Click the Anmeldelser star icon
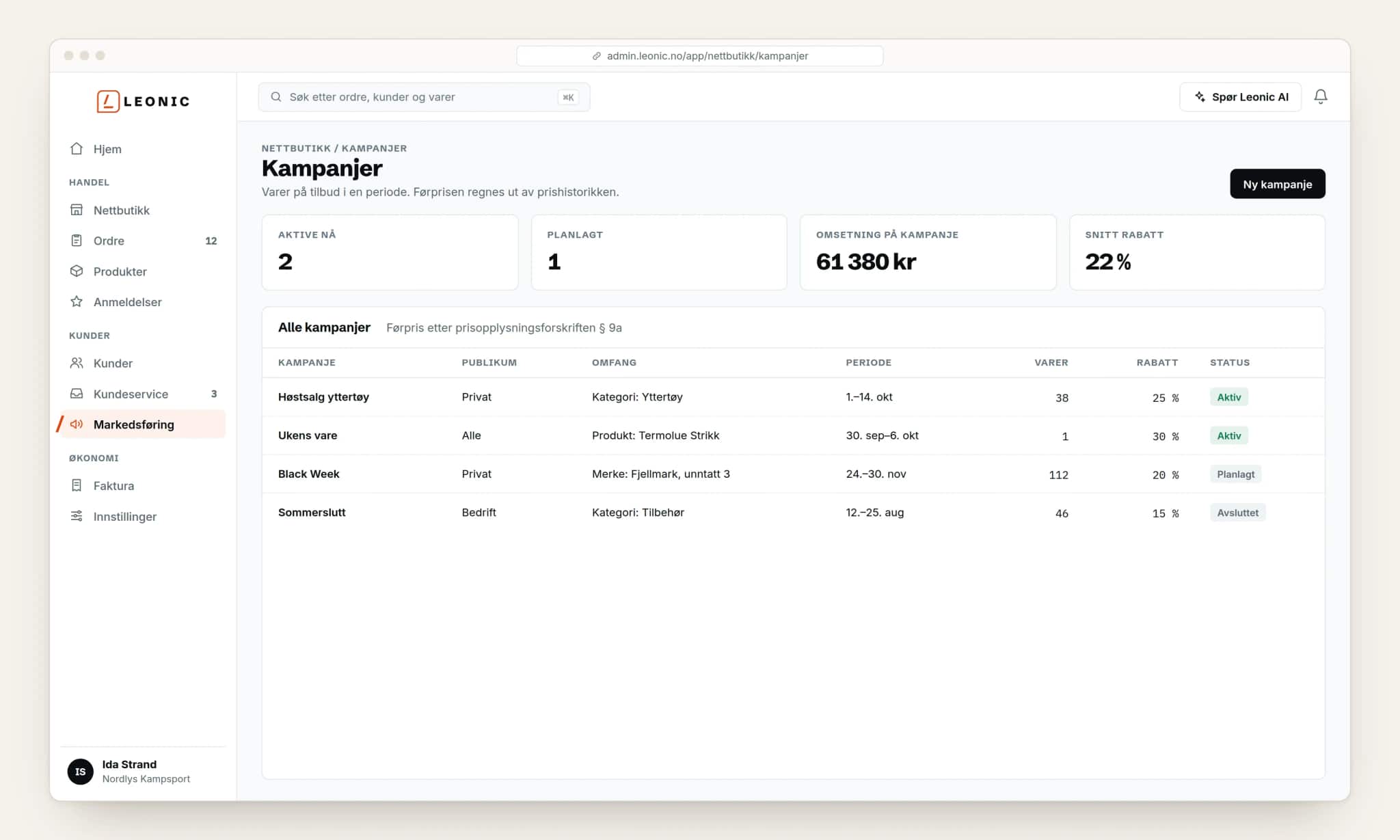 pyautogui.click(x=77, y=301)
